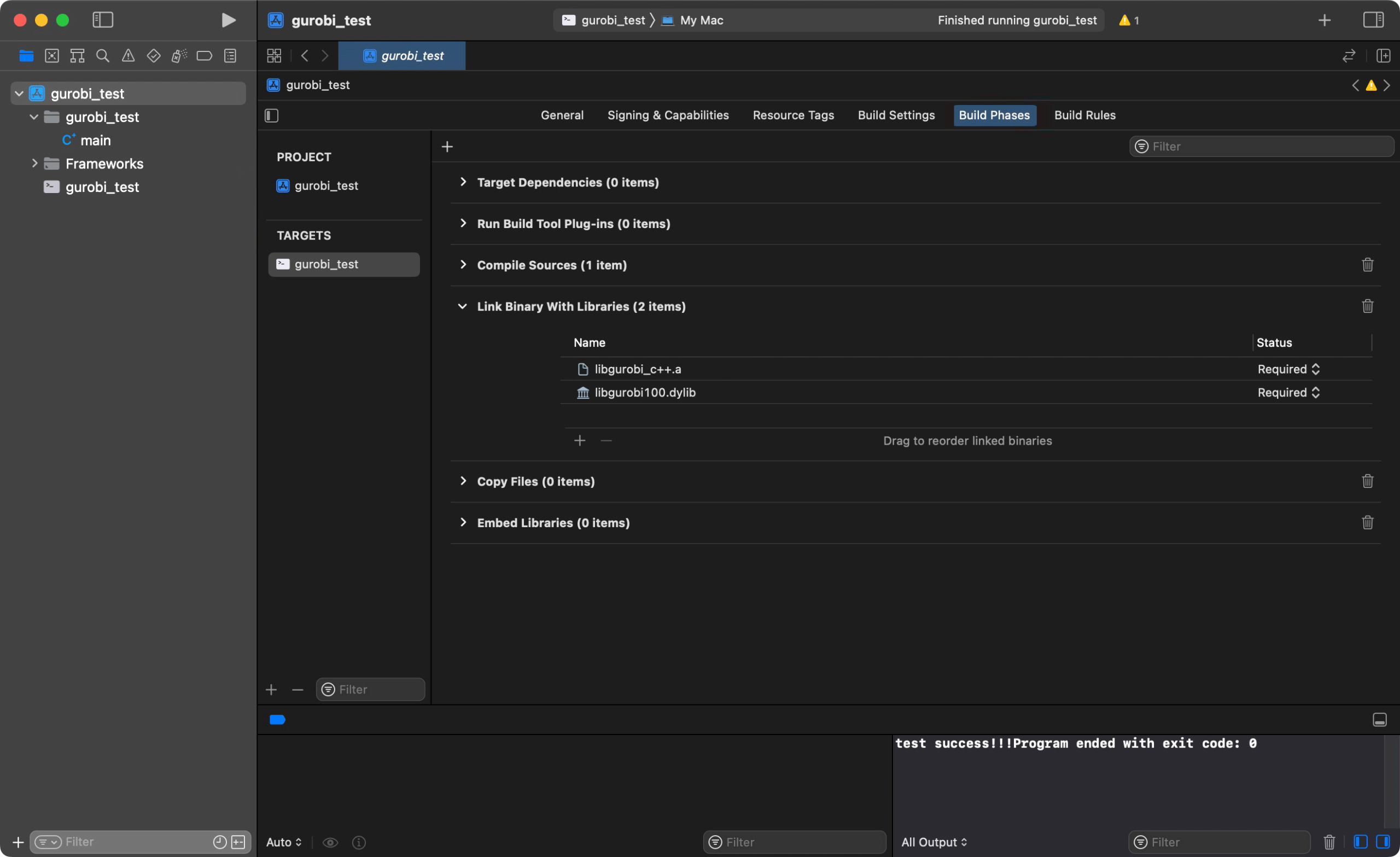Show variable info in debug area
Screen dimensions: 1400x857
[x=359, y=842]
